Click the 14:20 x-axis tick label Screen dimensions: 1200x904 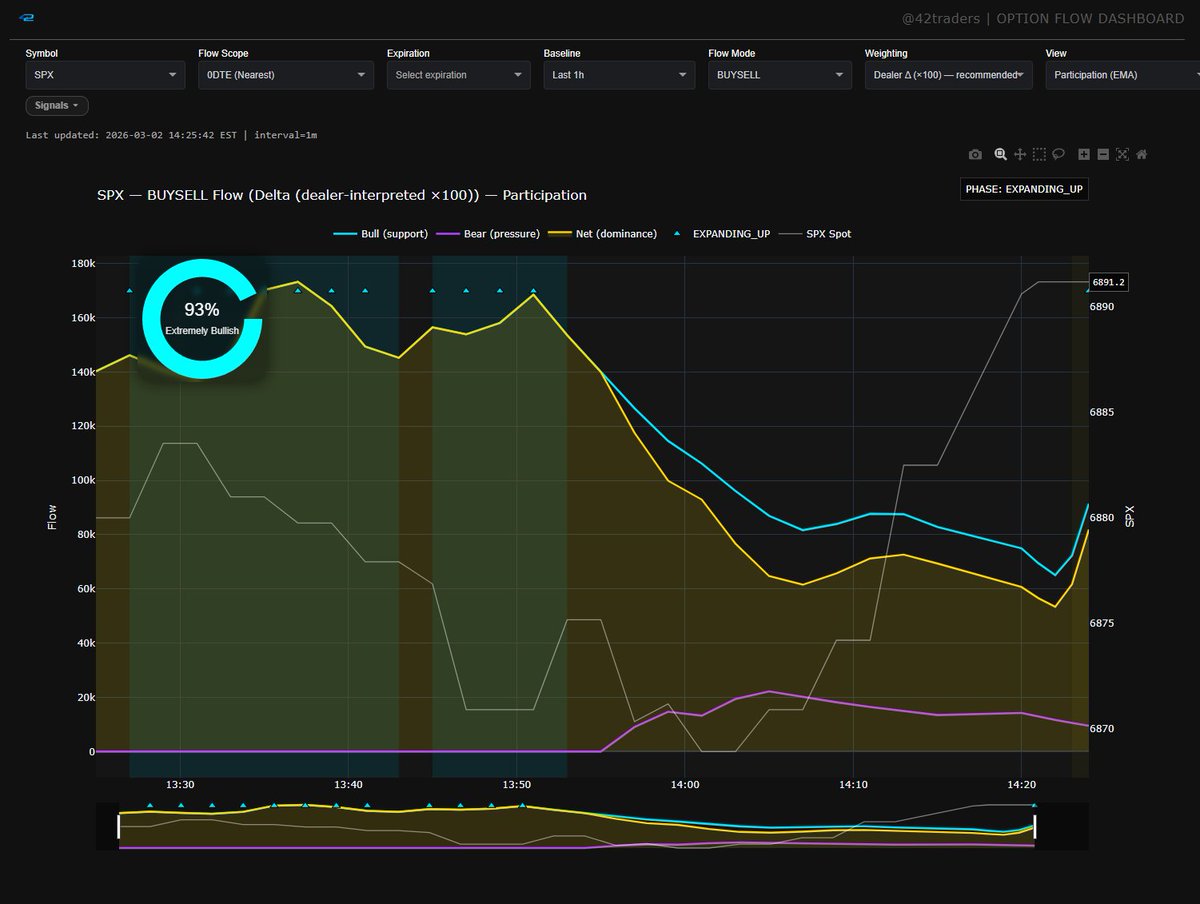point(1021,785)
